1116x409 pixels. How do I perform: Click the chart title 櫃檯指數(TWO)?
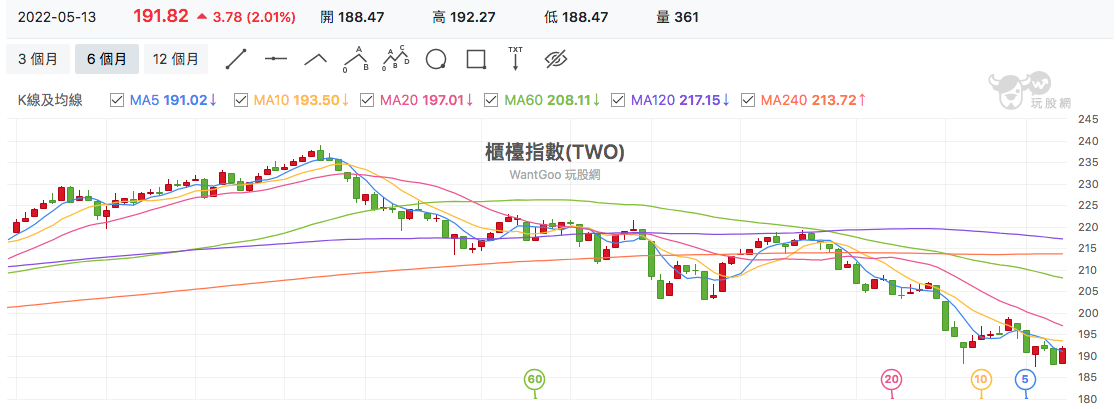(554, 152)
